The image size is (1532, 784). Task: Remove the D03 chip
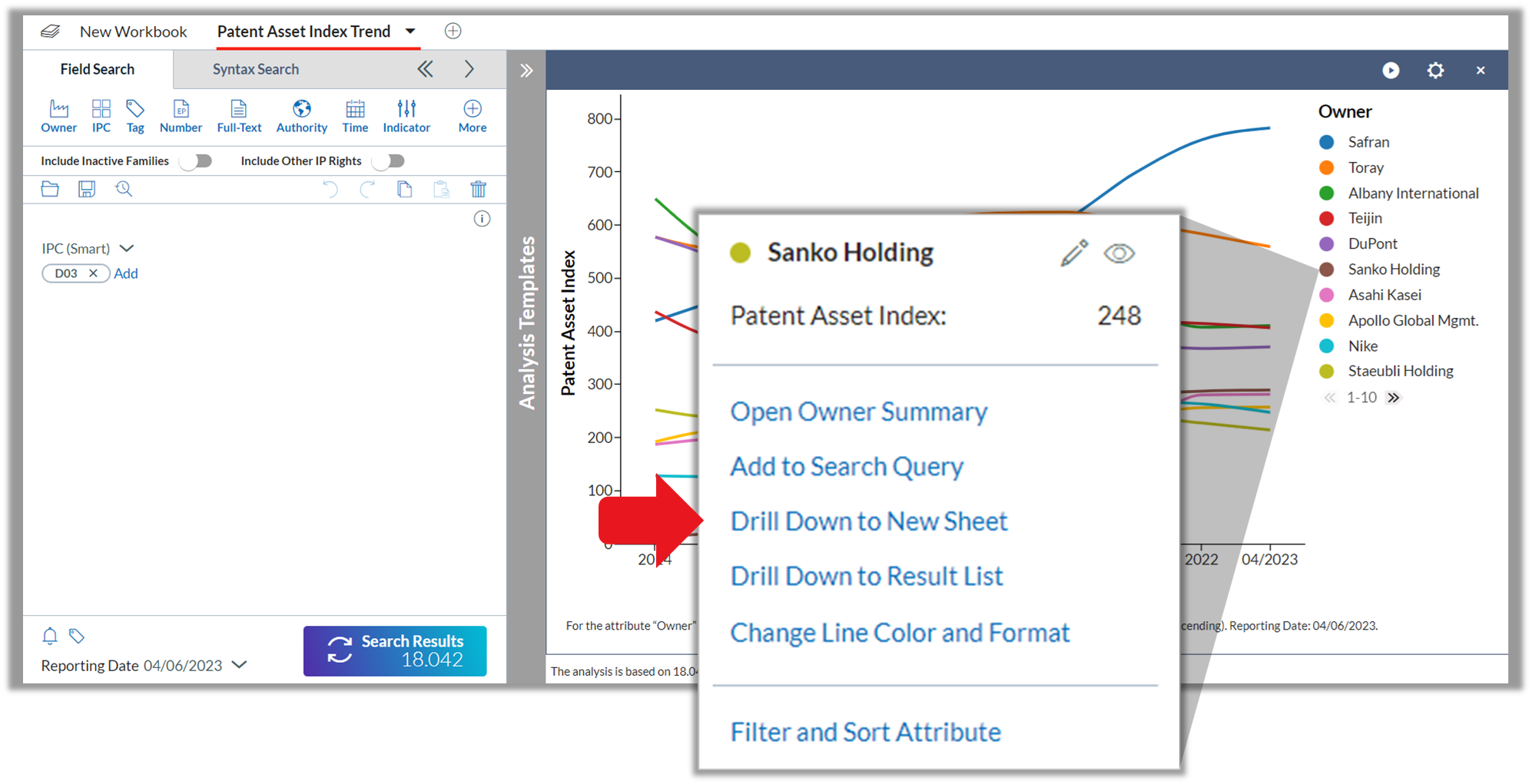pos(93,273)
